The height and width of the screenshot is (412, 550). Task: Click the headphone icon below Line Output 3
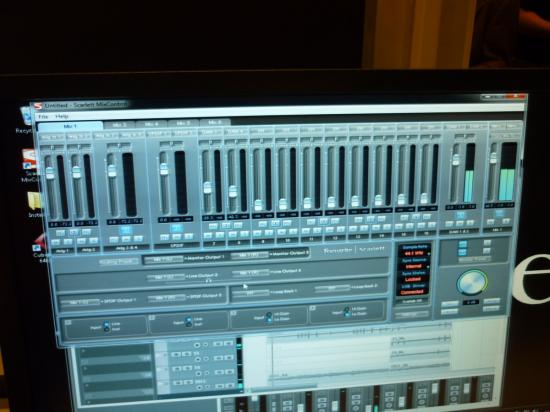[x=209, y=281]
